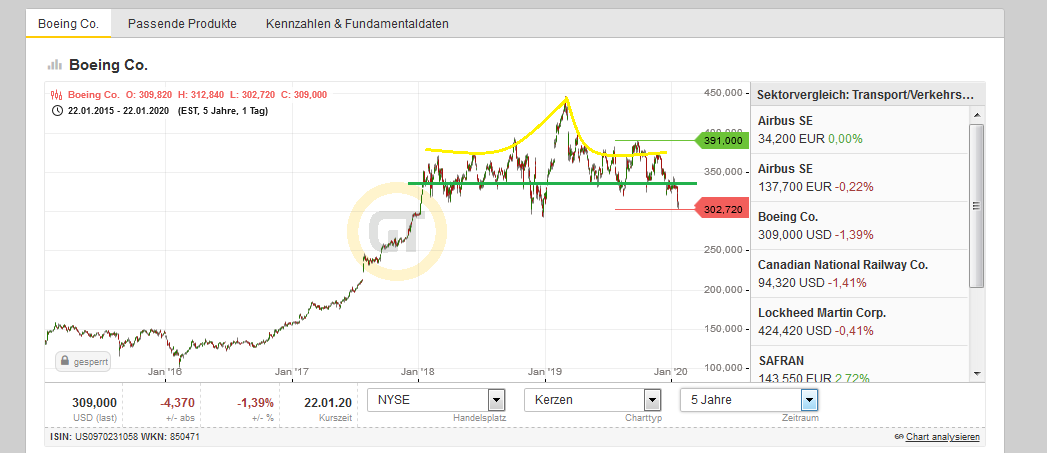The image size is (1047, 453).
Task: Click the red 302,720 price label
Action: pyautogui.click(x=722, y=209)
